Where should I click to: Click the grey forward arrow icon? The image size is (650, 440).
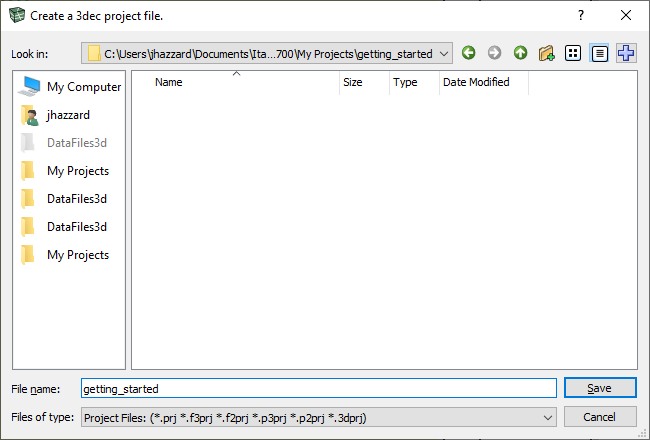(494, 53)
